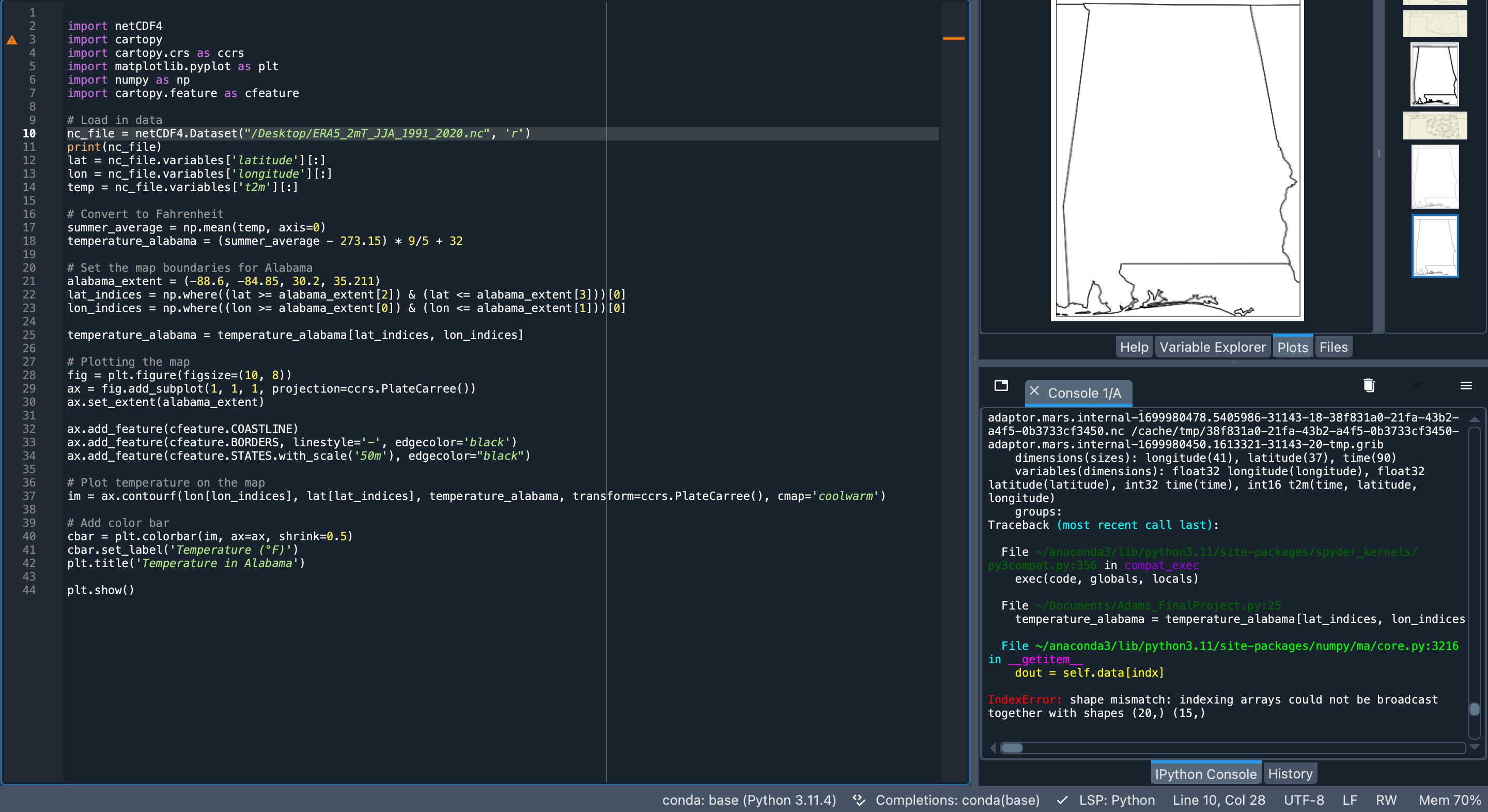
Task: Click the 'print(nc_file)' code line
Action: pos(114,147)
